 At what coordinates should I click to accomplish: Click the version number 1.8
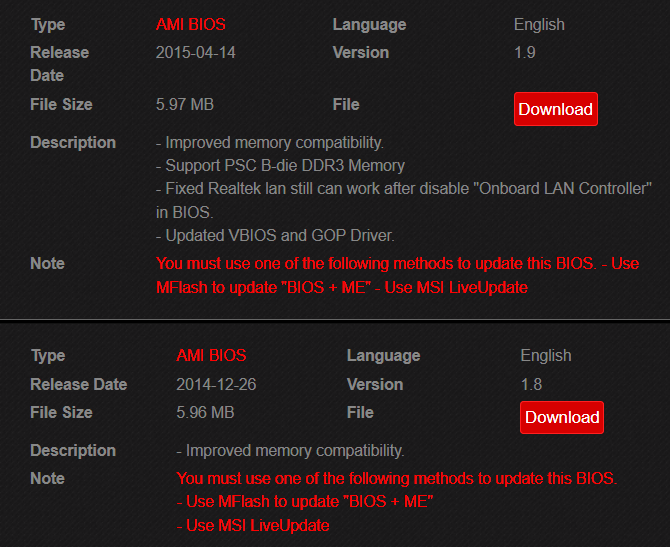[531, 384]
